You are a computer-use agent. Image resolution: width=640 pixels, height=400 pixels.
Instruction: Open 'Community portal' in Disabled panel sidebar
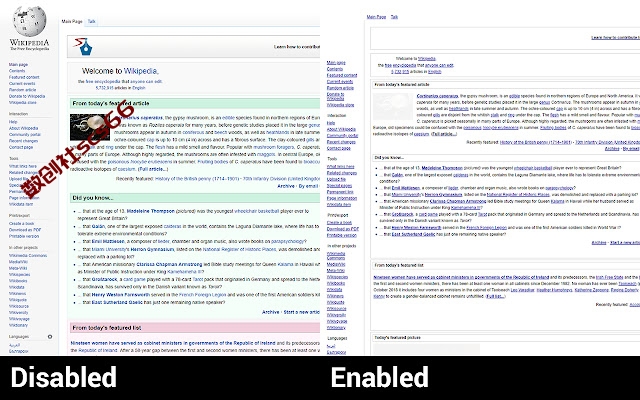25,134
